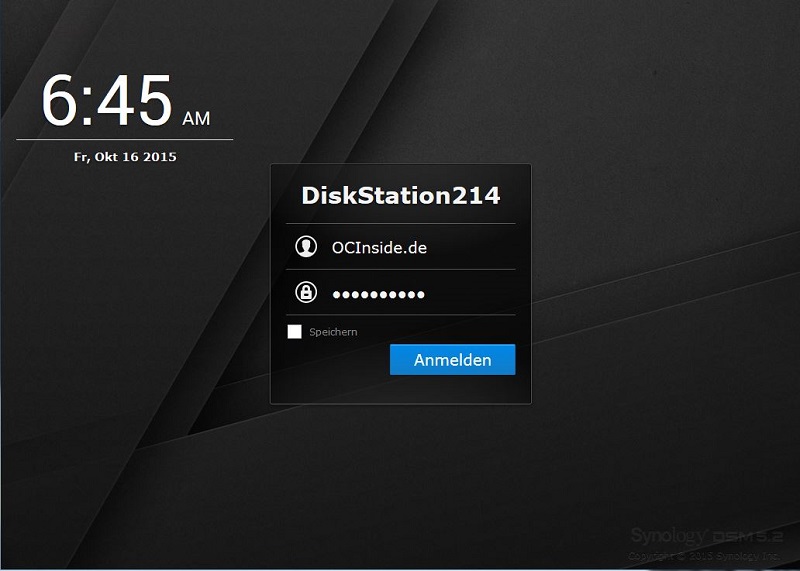Viewport: 800px width, 571px height.
Task: Select the masked password input field
Action: pyautogui.click(x=401, y=293)
